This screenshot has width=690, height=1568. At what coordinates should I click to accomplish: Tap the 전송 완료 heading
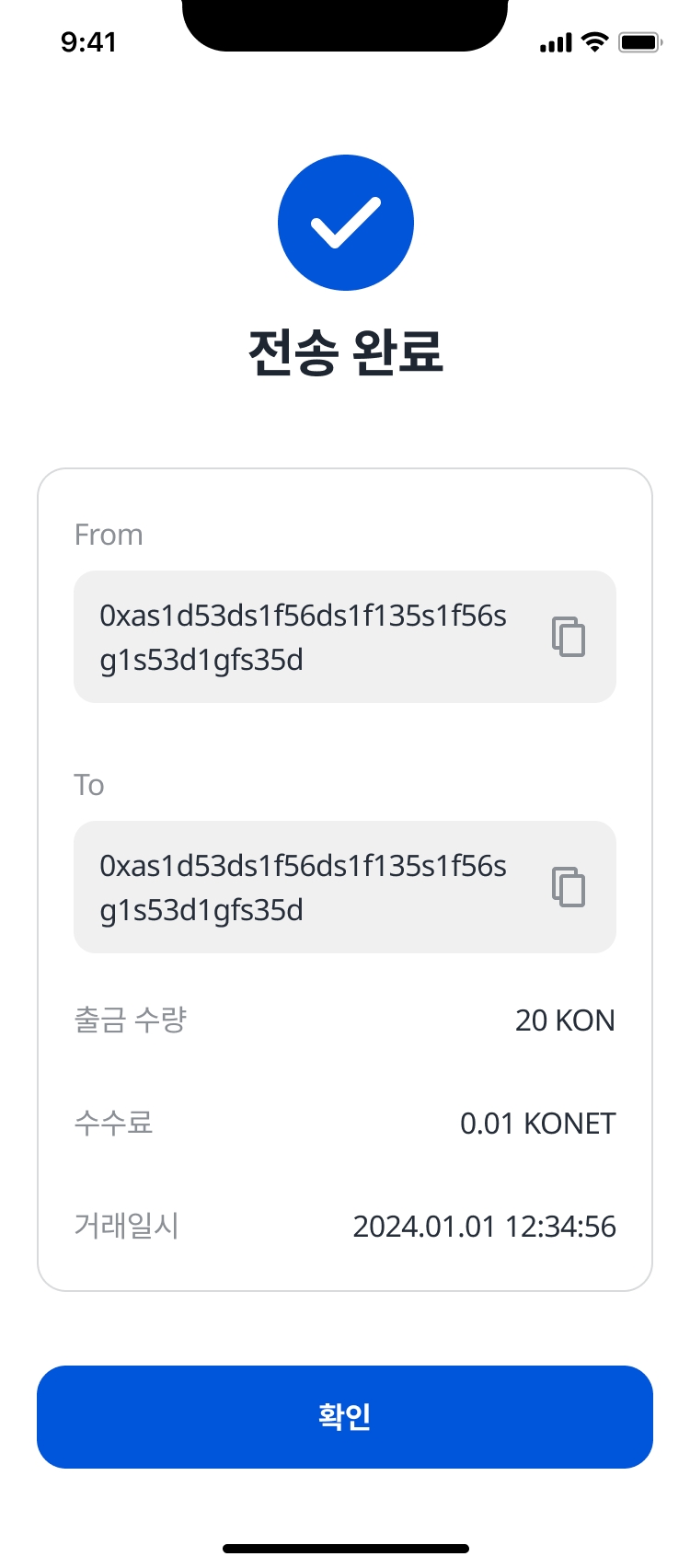[346, 352]
